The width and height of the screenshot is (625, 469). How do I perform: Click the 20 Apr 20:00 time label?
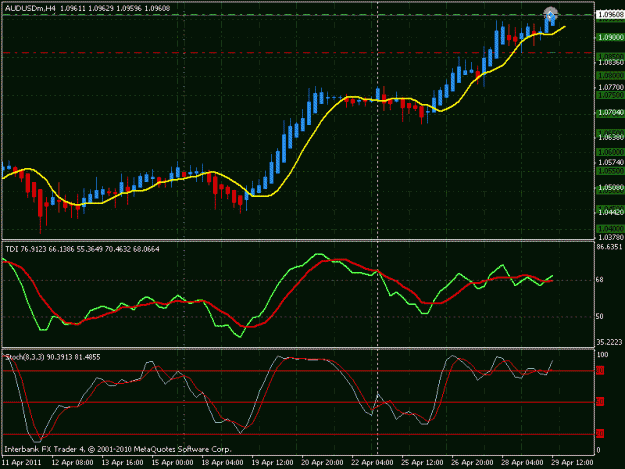point(322,463)
